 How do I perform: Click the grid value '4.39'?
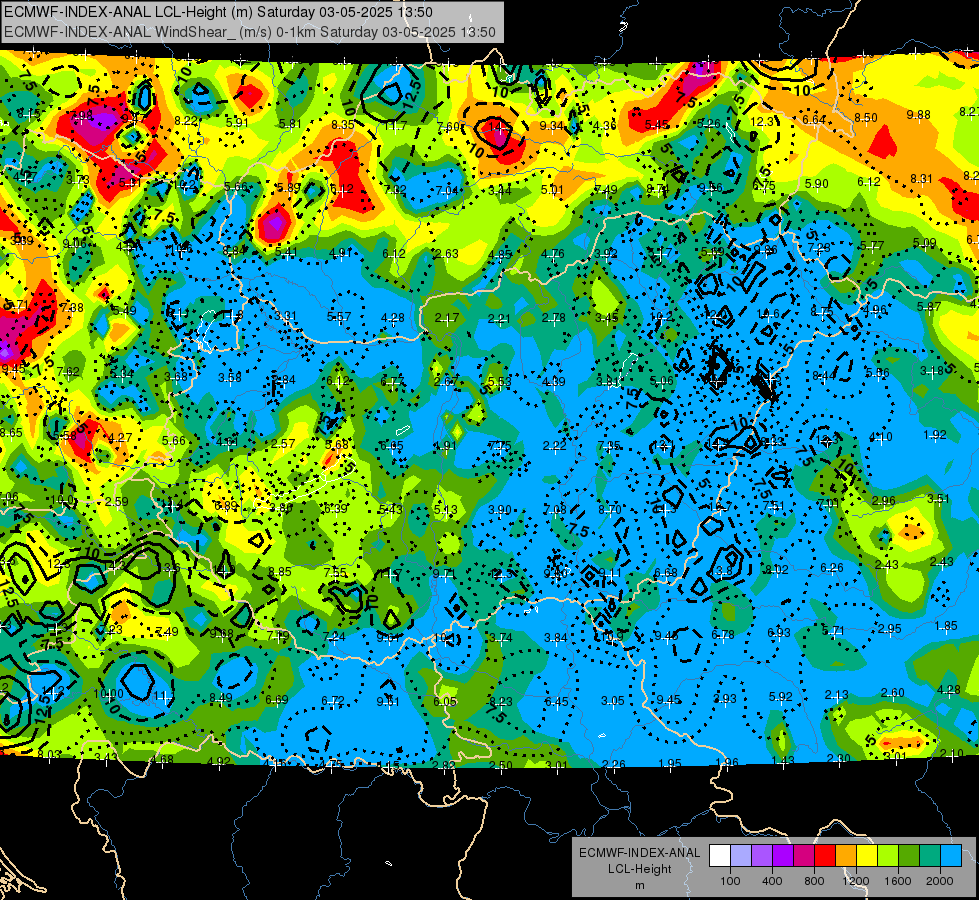(554, 382)
